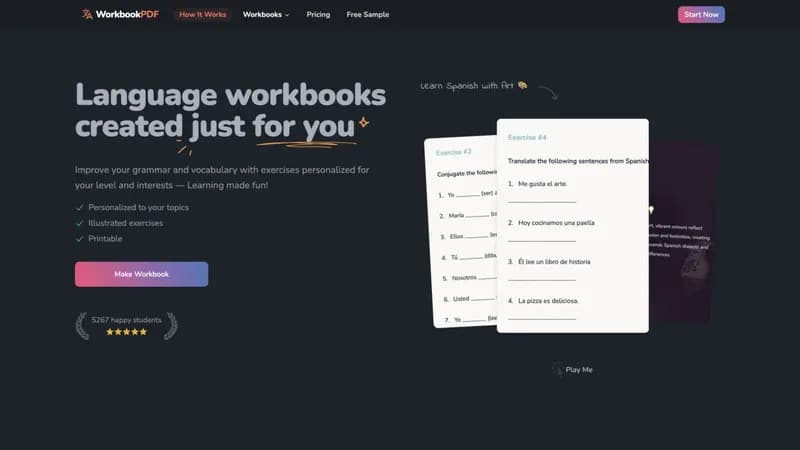Click the 'Printable' text
Viewport: 800px width, 450px height.
tap(105, 238)
